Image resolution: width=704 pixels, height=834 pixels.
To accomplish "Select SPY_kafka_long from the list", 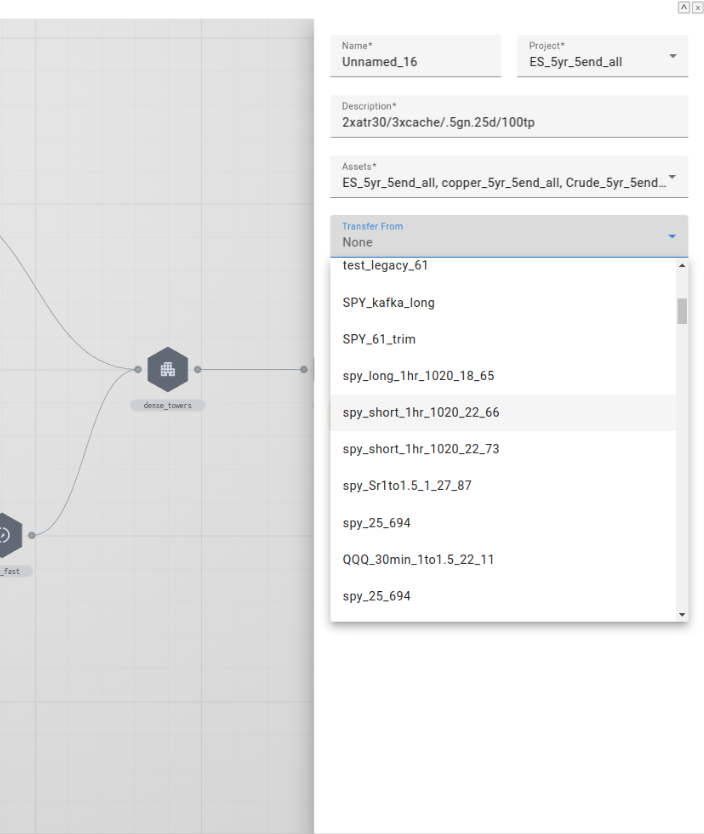I will click(x=388, y=303).
